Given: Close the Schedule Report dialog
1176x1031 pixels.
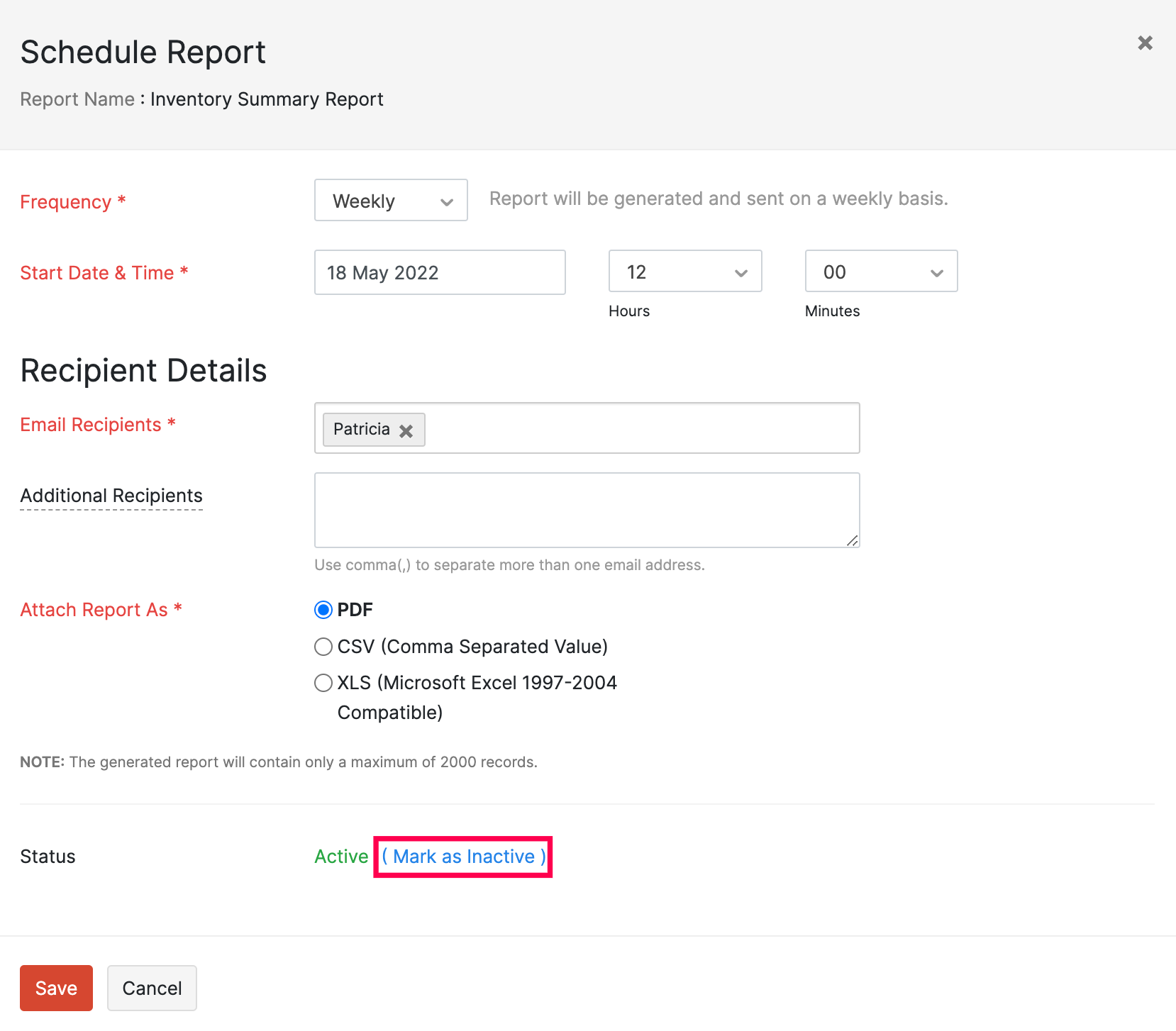Looking at the screenshot, I should pos(1144,43).
